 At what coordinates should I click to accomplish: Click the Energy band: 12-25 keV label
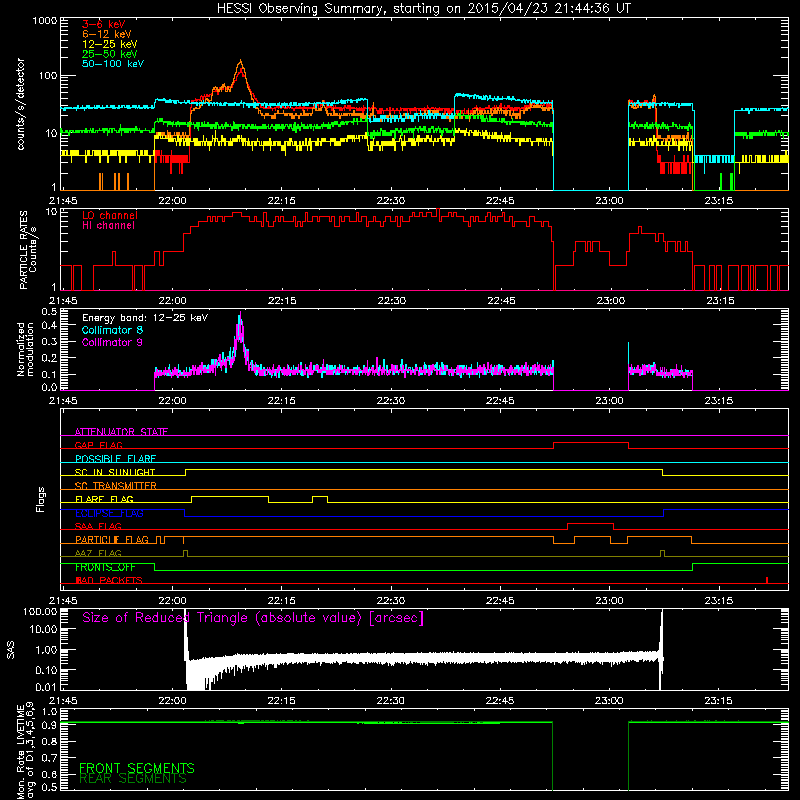145,318
